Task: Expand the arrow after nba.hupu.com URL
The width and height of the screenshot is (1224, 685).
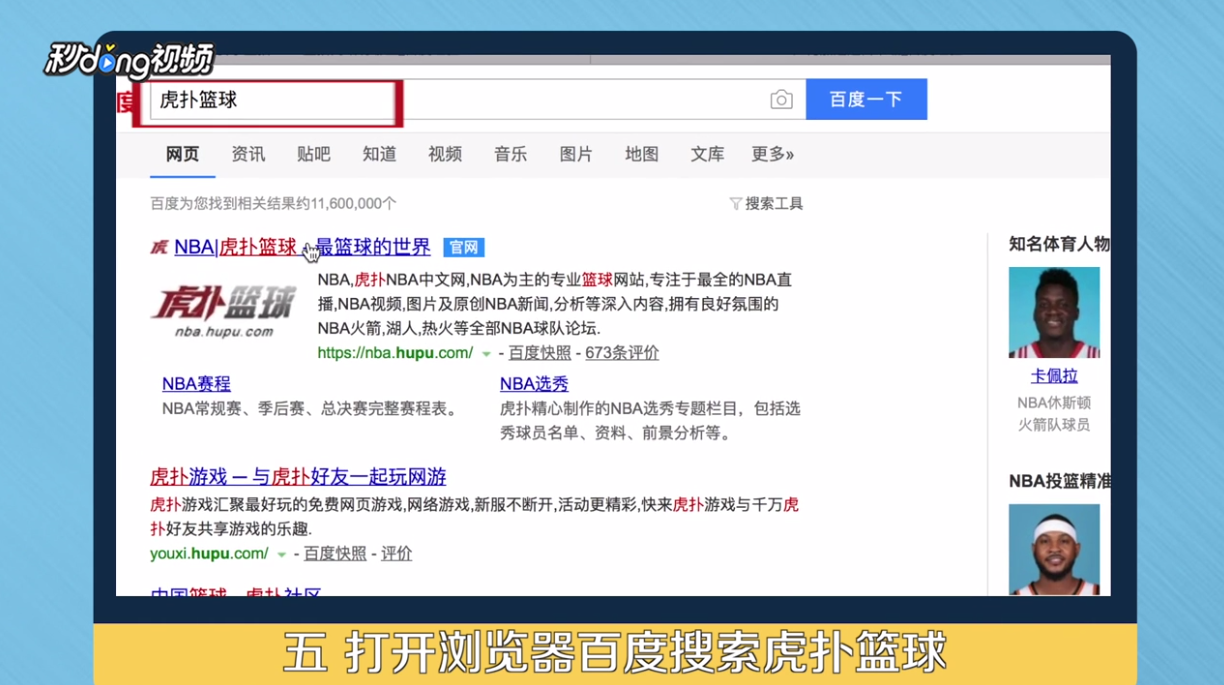Action: tap(487, 354)
